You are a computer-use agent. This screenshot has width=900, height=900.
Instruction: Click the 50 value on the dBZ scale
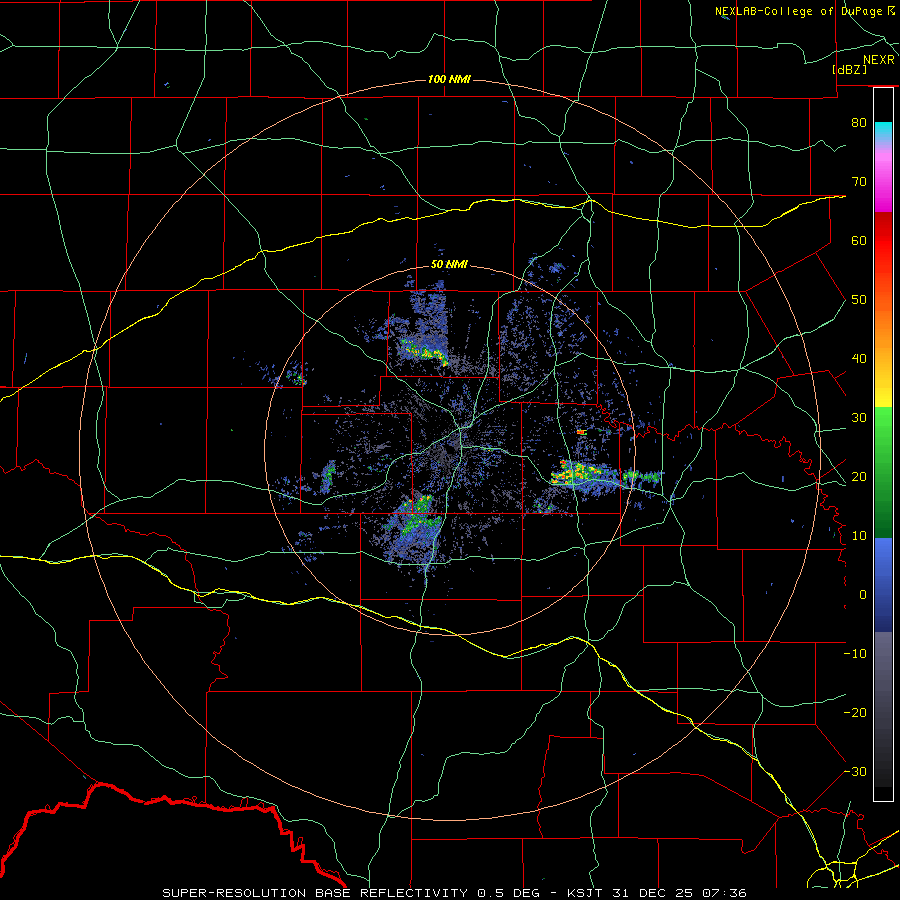(x=859, y=300)
